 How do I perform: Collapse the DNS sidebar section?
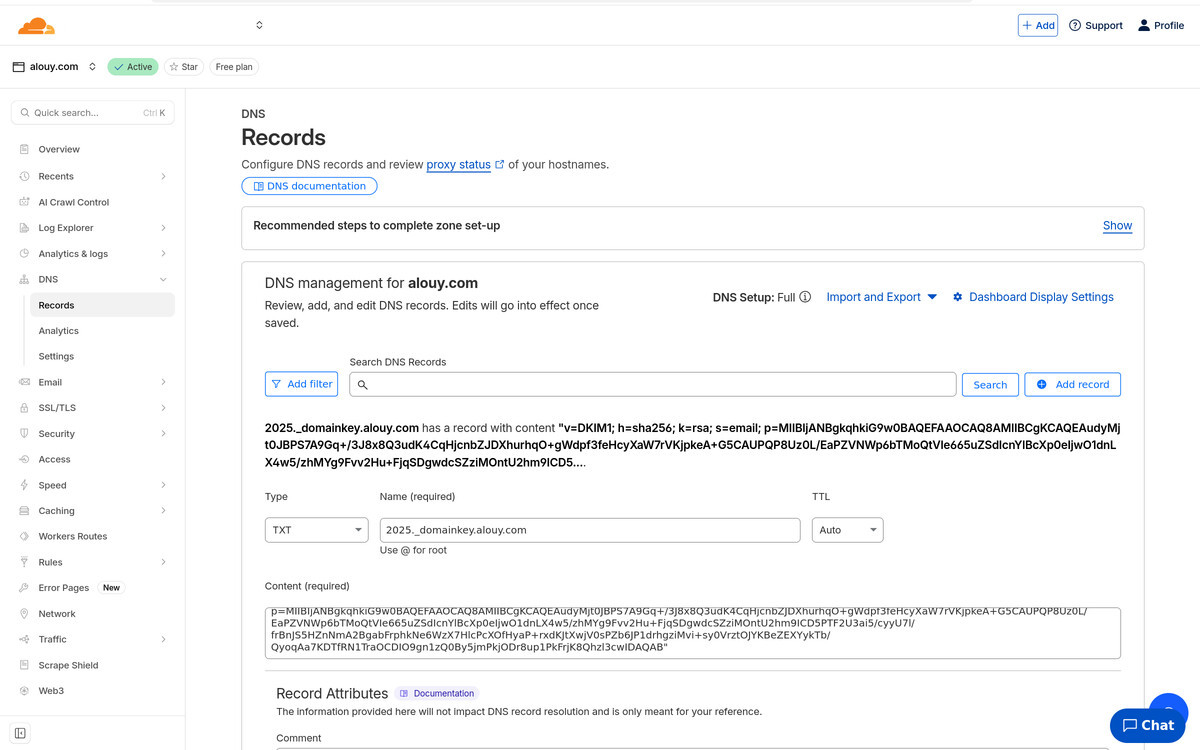[163, 280]
